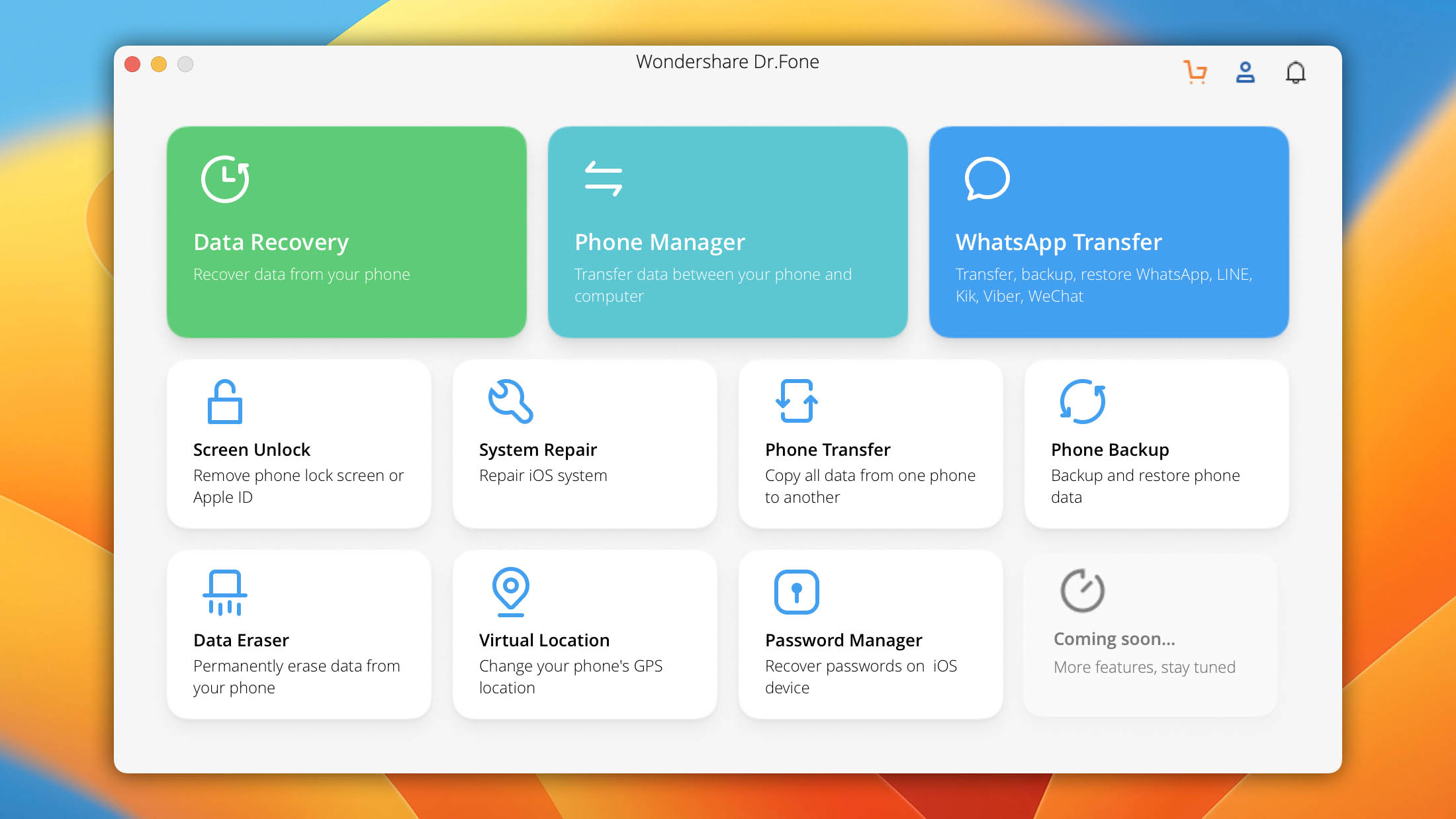Click 'Transfer data between your phone and computer' text

[x=713, y=285]
